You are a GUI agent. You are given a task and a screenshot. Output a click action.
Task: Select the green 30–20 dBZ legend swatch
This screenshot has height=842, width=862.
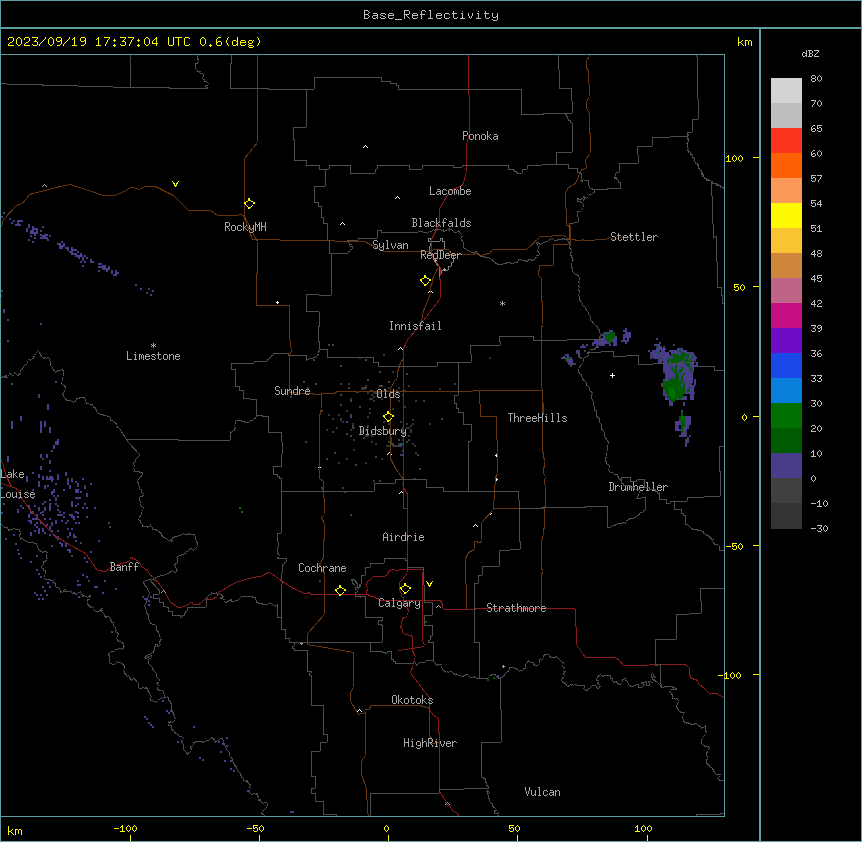(786, 416)
